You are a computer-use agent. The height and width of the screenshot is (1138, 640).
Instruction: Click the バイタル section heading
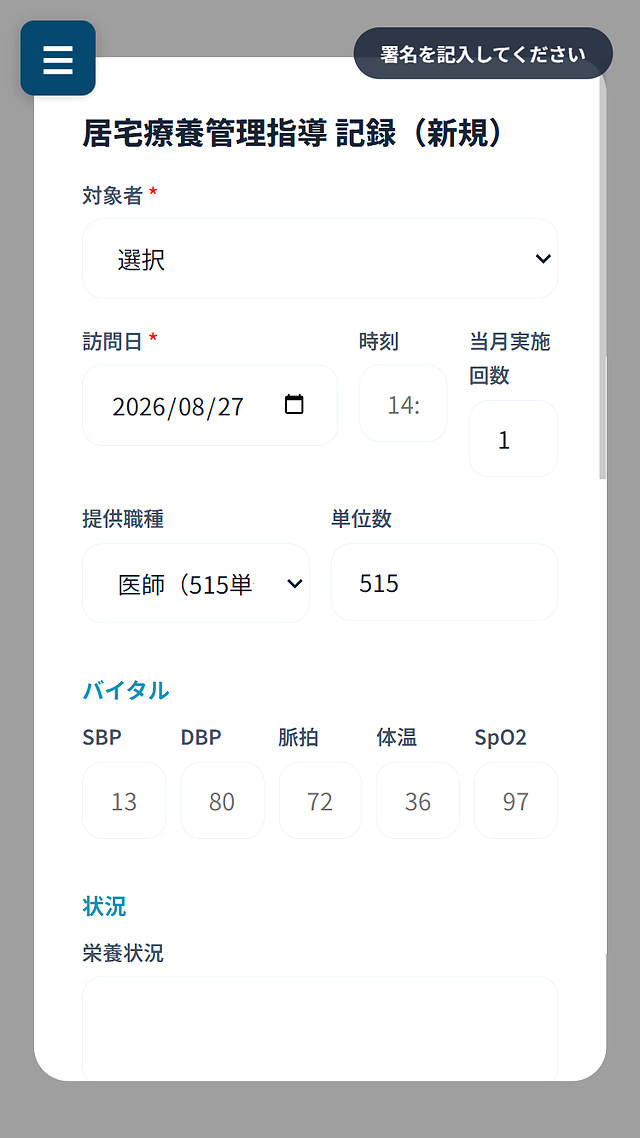[x=126, y=690]
